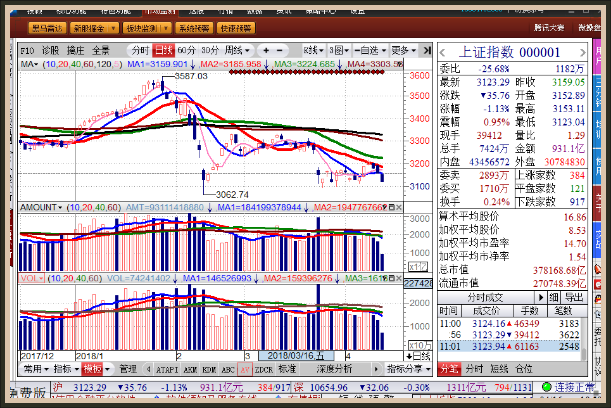Open AMOUNT indicator dropdown

coord(41,207)
